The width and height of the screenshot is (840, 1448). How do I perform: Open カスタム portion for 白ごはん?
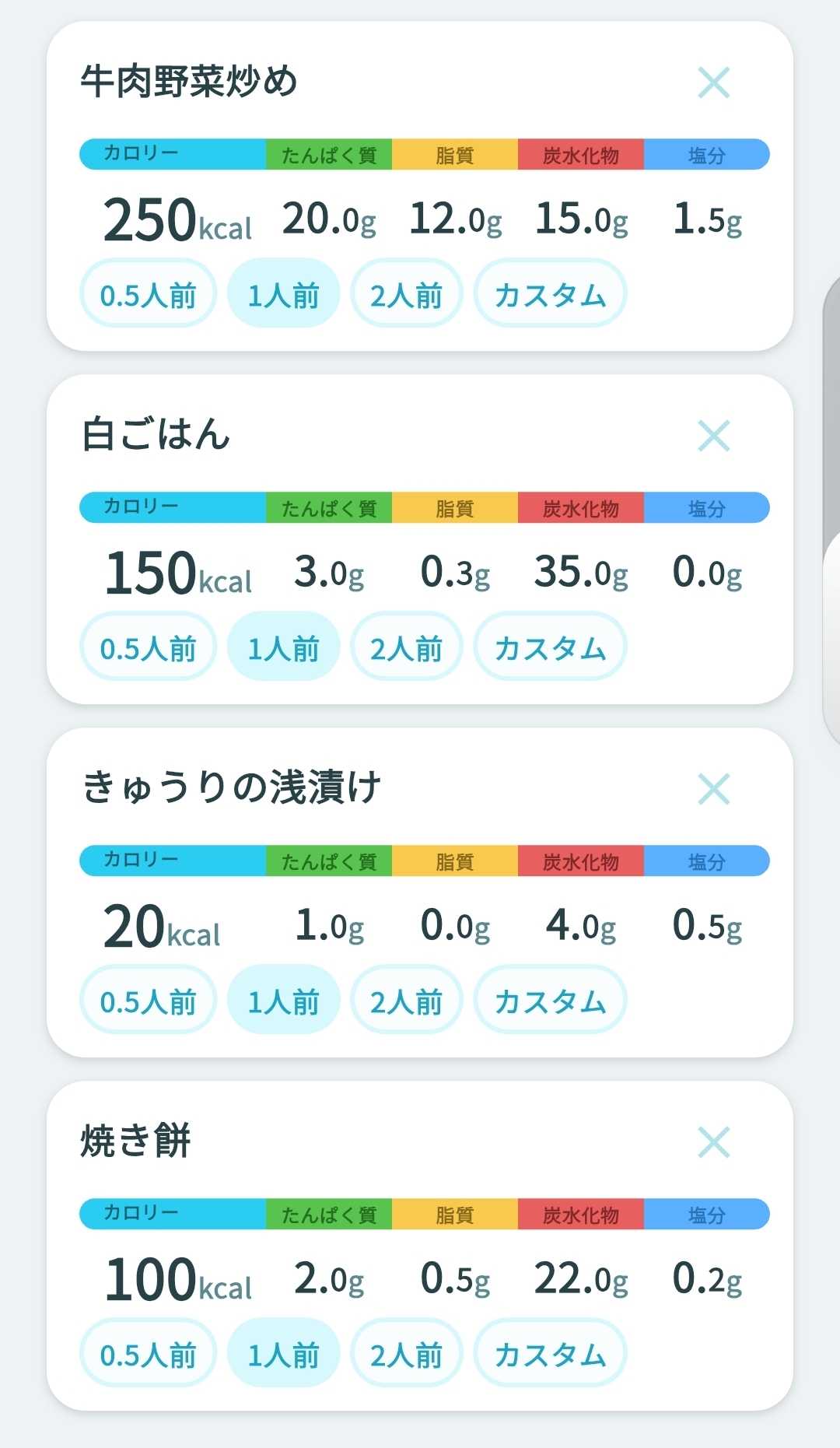point(550,647)
